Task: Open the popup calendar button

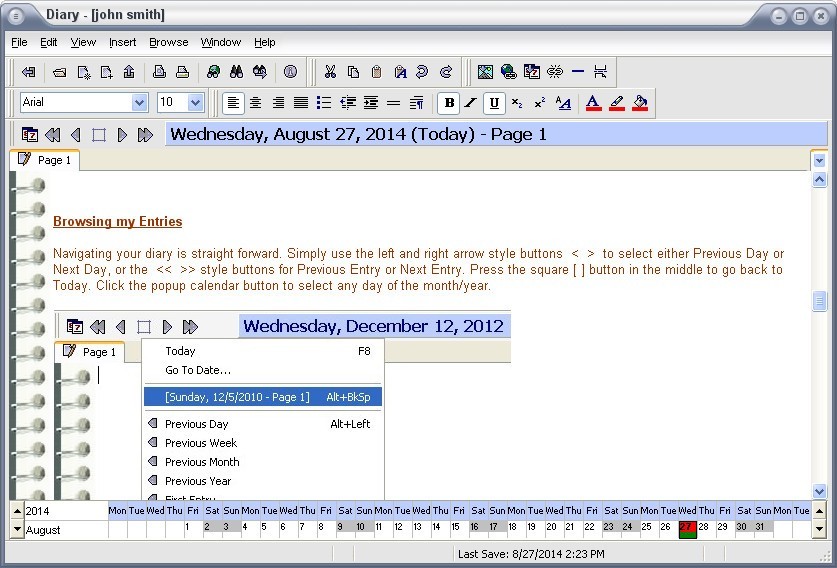Action: point(30,134)
